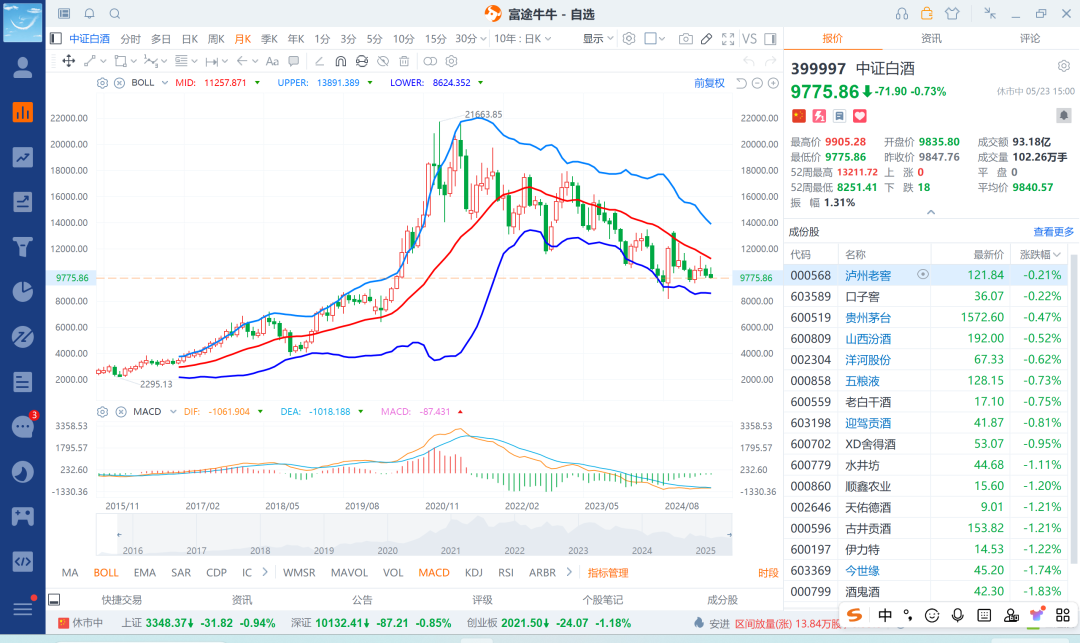Viewport: 1080px width, 643px height.
Task: Open the funnel stock screener in sidebar
Action: pos(23,246)
